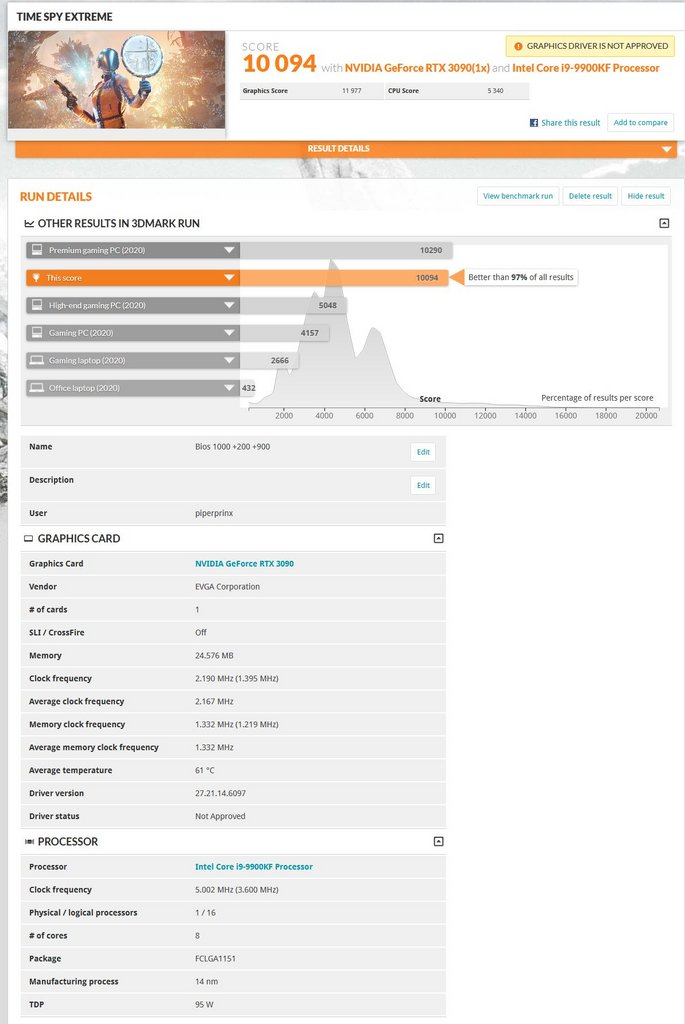This screenshot has height=1024, width=685.
Task: Open Intel Core i9-9900KF Processor link in Processor table
Action: [253, 867]
